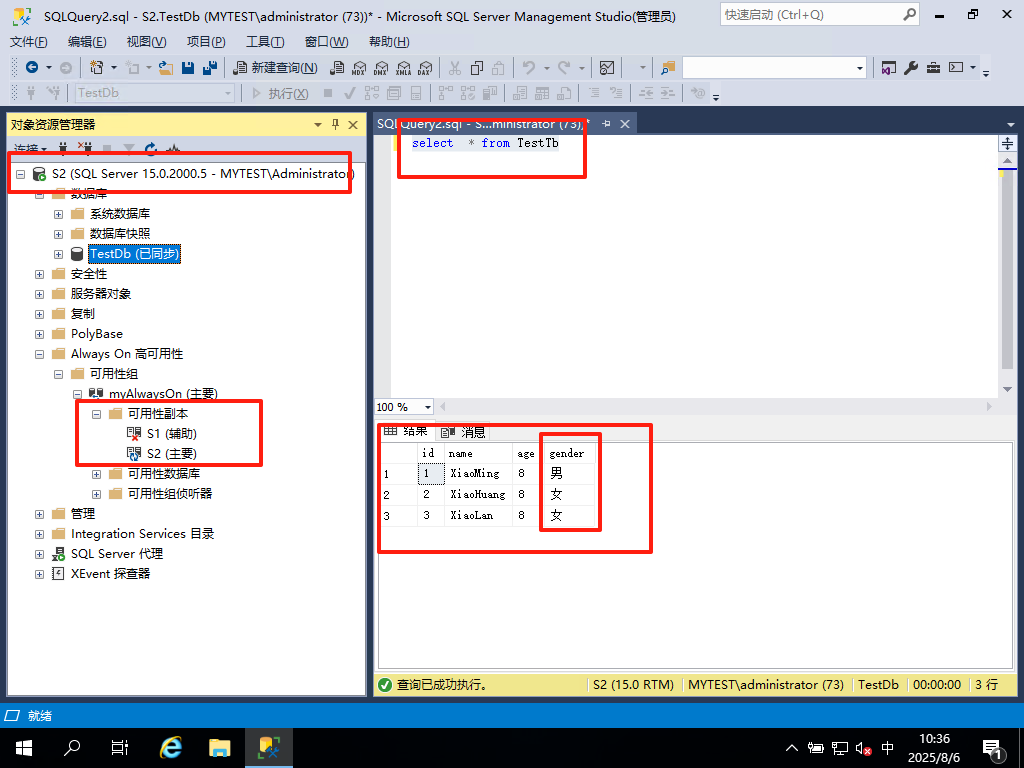1024x768 pixels.
Task: Open the 窗口(W) menu
Action: pyautogui.click(x=327, y=42)
